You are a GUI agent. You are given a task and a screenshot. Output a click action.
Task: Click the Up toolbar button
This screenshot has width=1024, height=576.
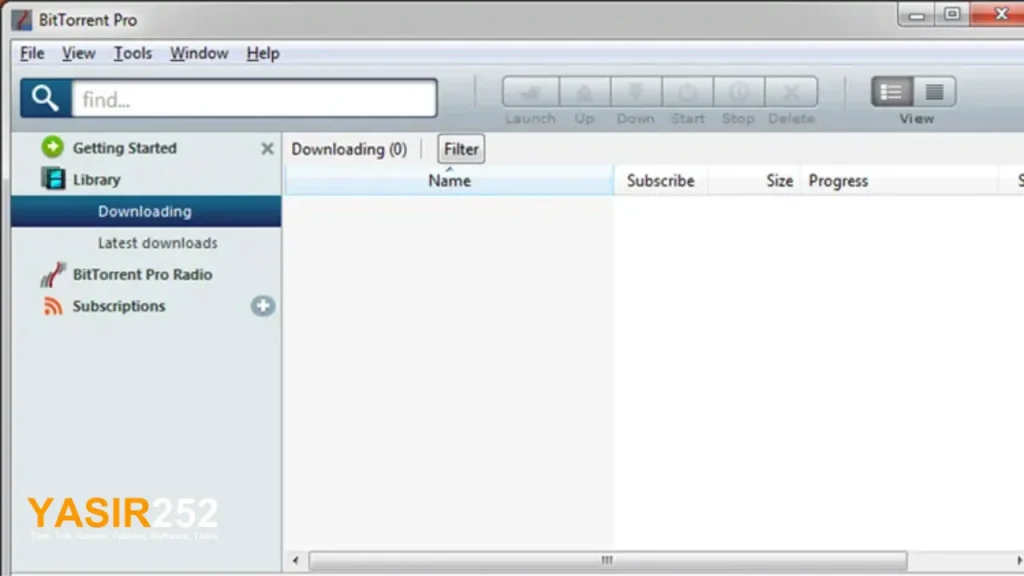584,92
